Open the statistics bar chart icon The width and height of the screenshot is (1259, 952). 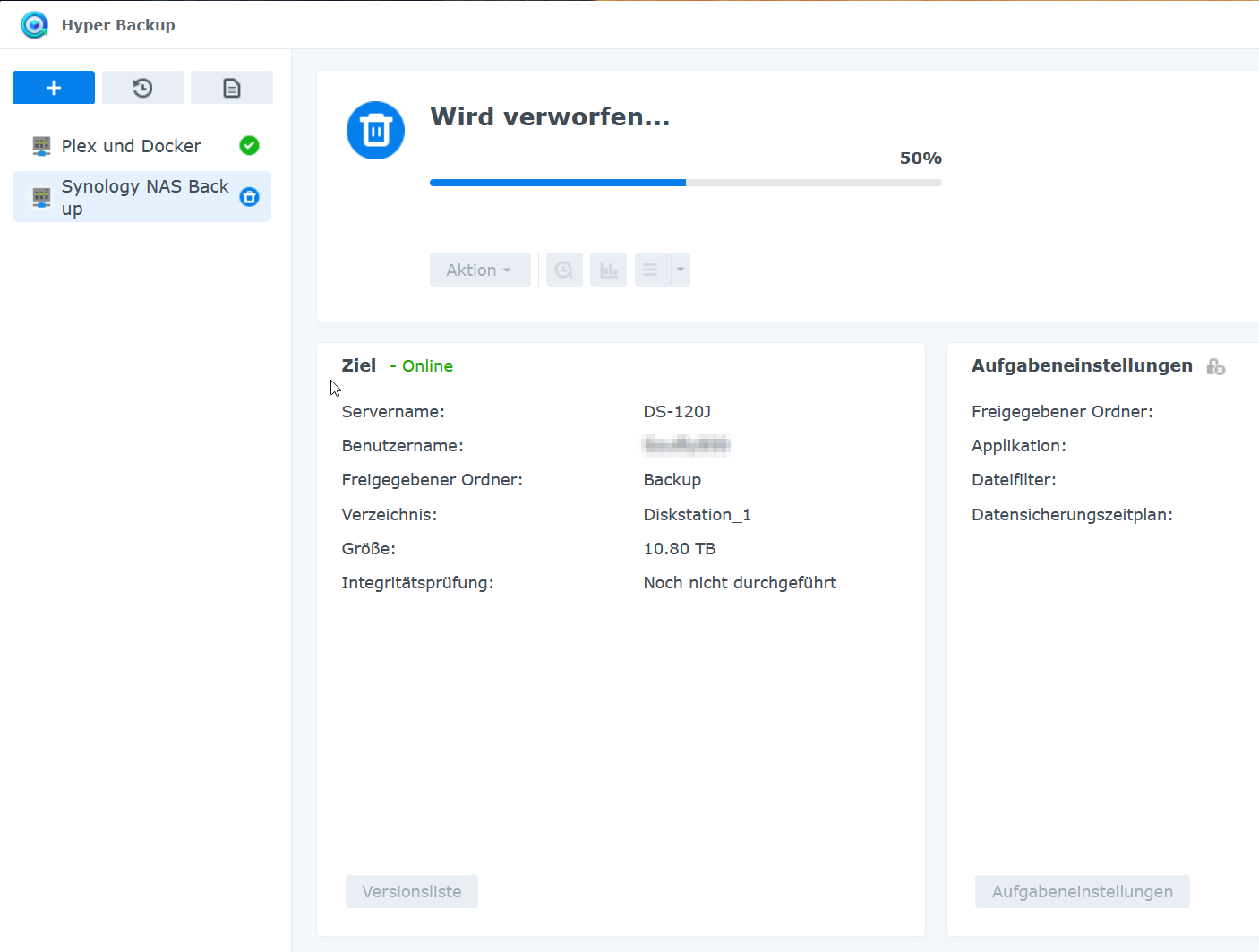click(x=609, y=270)
